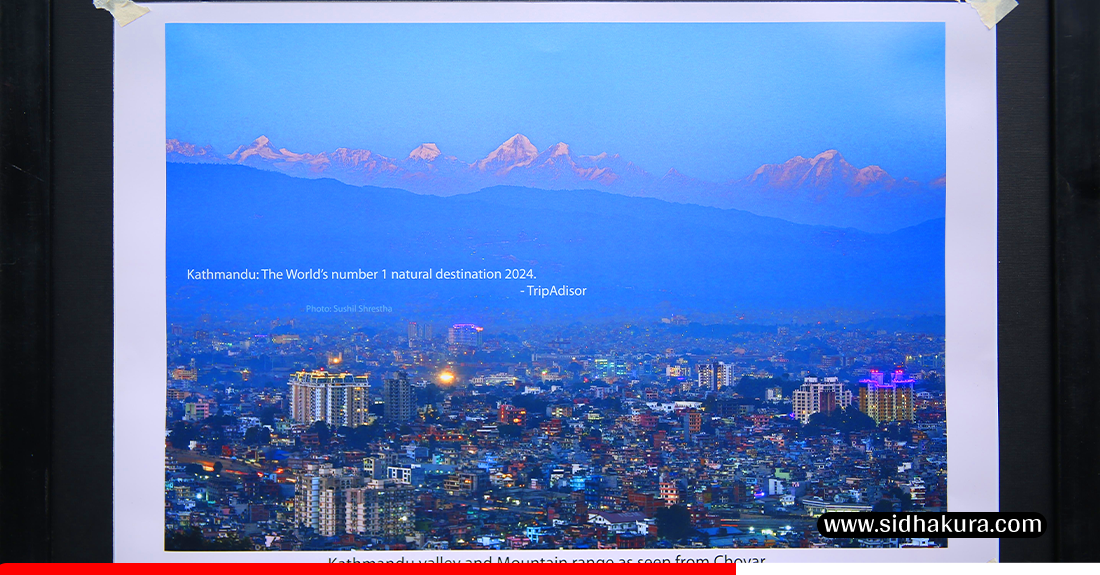Click the quote 'Kathmandu: The World's number 1 natural destination 2024.'
1100x575 pixels.
[x=361, y=274]
